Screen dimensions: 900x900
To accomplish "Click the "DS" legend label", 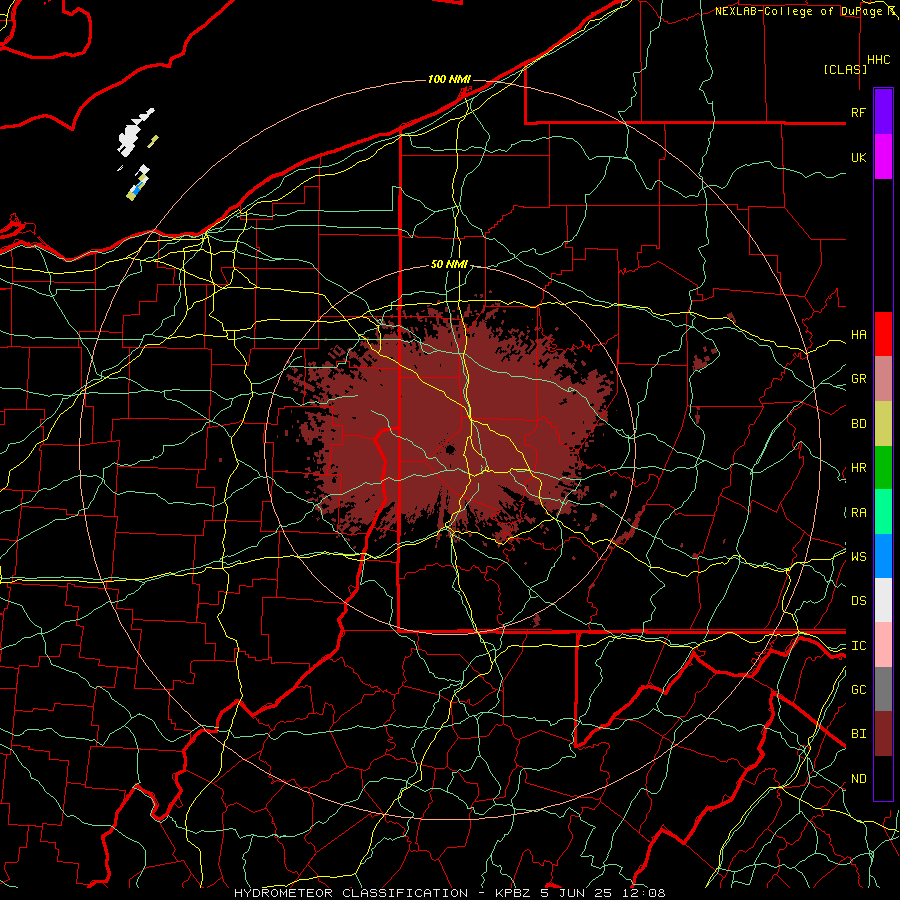I will coord(859,601).
